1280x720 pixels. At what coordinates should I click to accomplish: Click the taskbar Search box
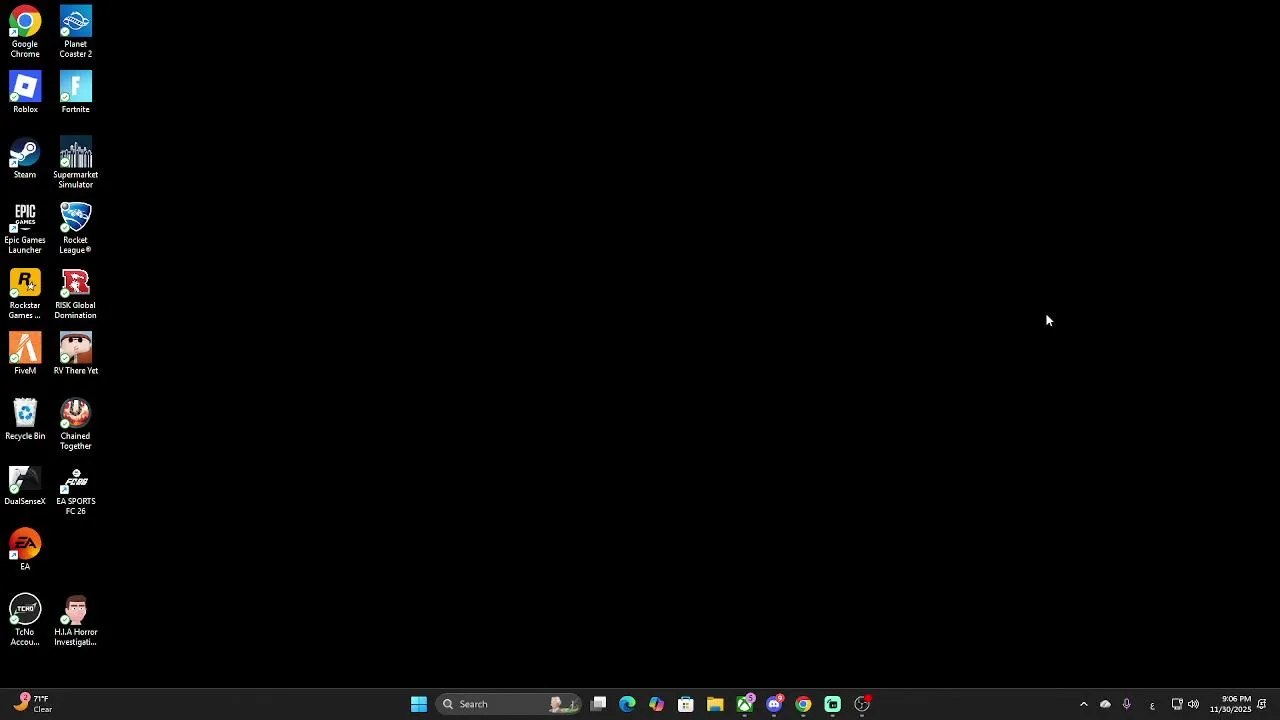click(510, 704)
